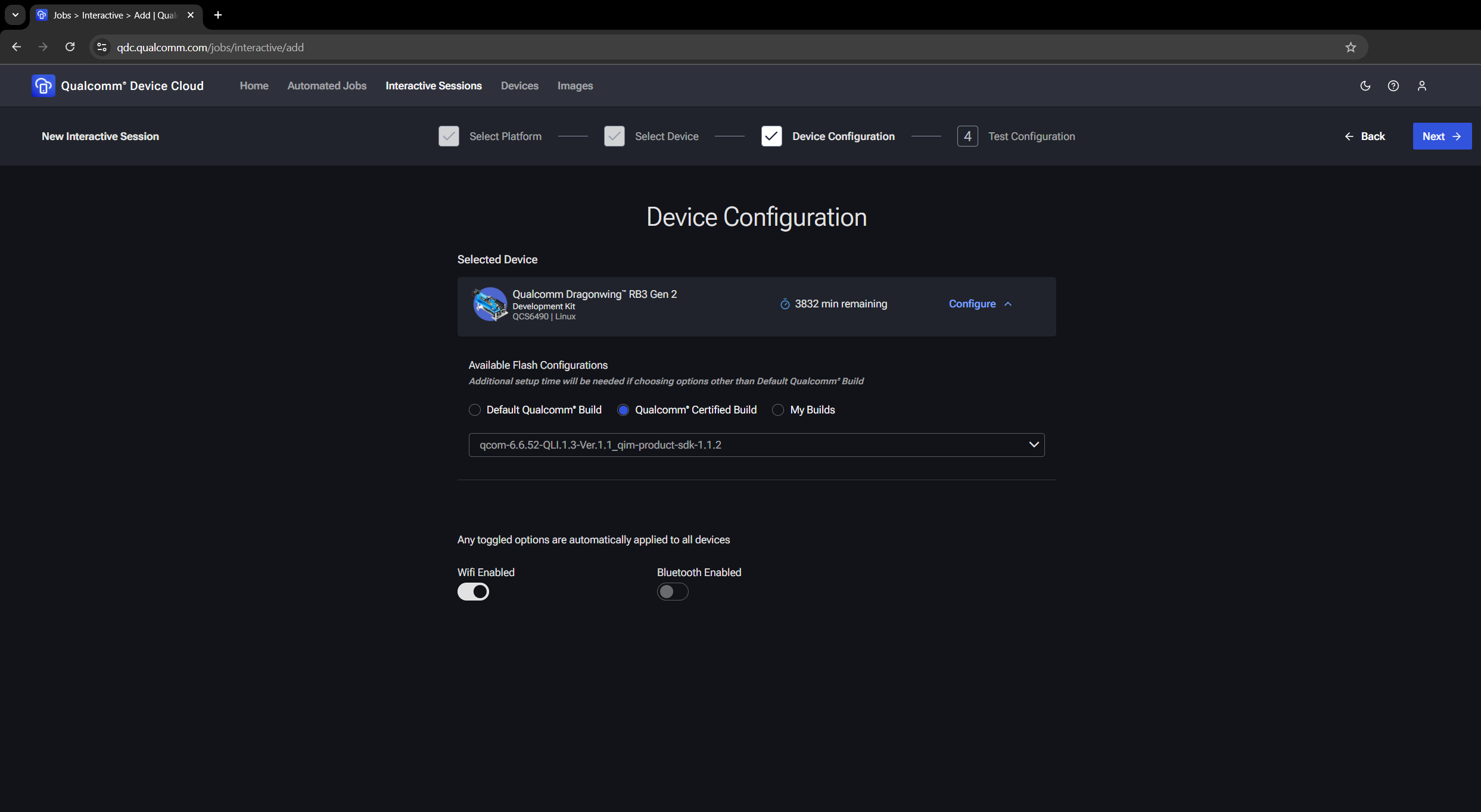Screen dimensions: 1481x812
Task: Click the Qualcomm Dragonwing RB3 Gen 2 device name
Action: click(595, 294)
